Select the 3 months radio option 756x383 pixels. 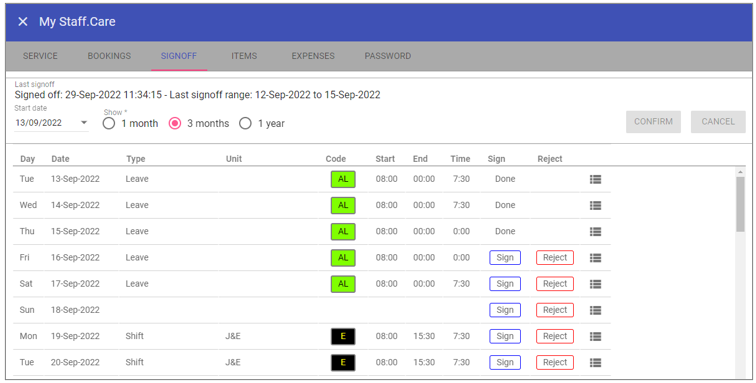(175, 123)
